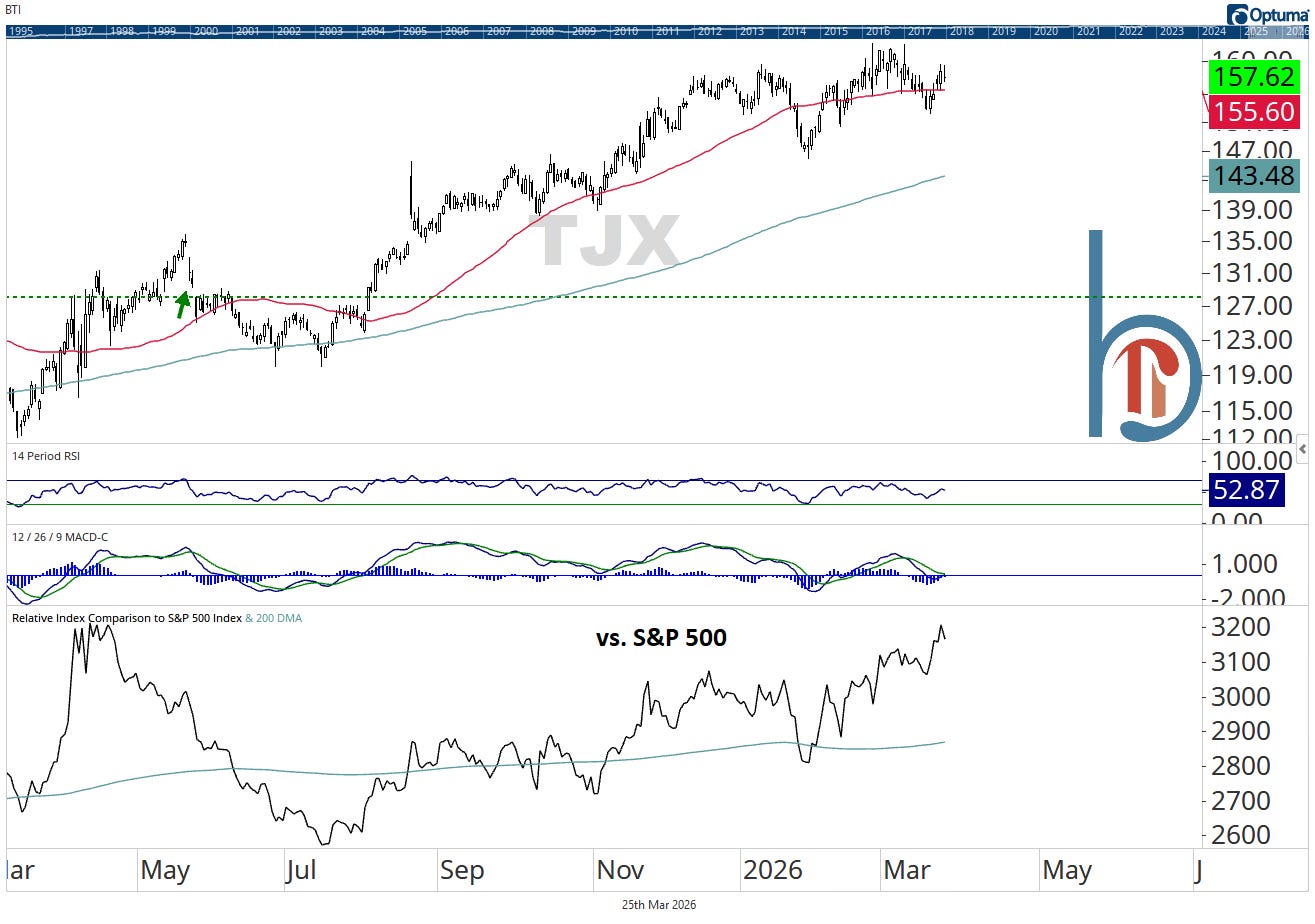Jump to 2012 on the year timeline
The width and height of the screenshot is (1315, 924).
click(x=710, y=32)
